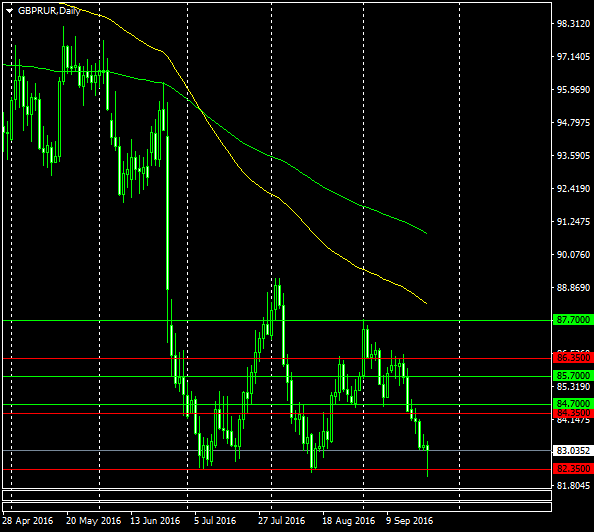594x532 pixels.
Task: Click the 5 Jul 2016 date label
Action: (215, 521)
